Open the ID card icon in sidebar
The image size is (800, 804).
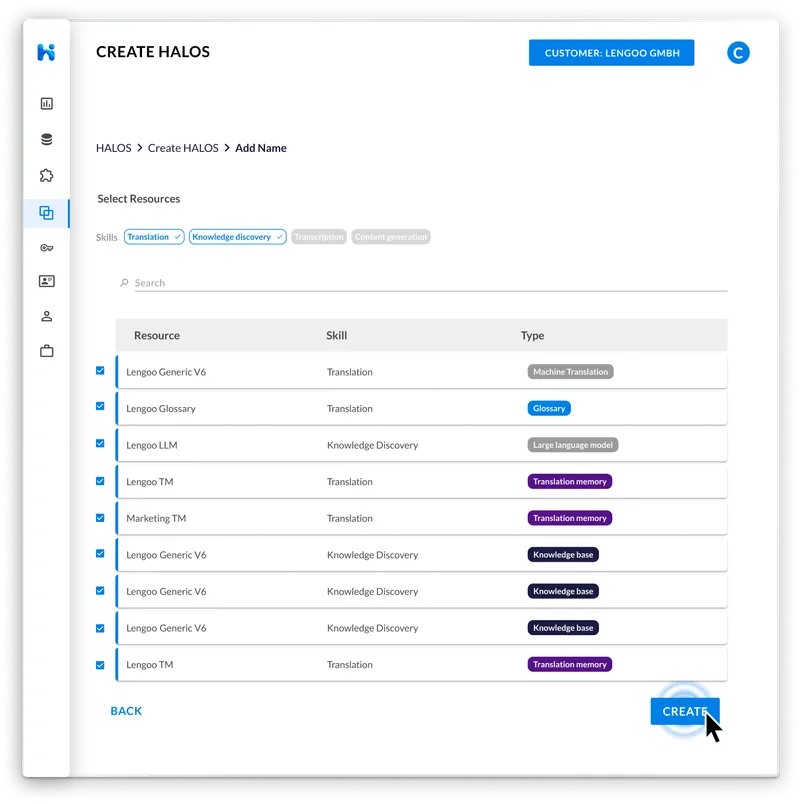tap(47, 281)
